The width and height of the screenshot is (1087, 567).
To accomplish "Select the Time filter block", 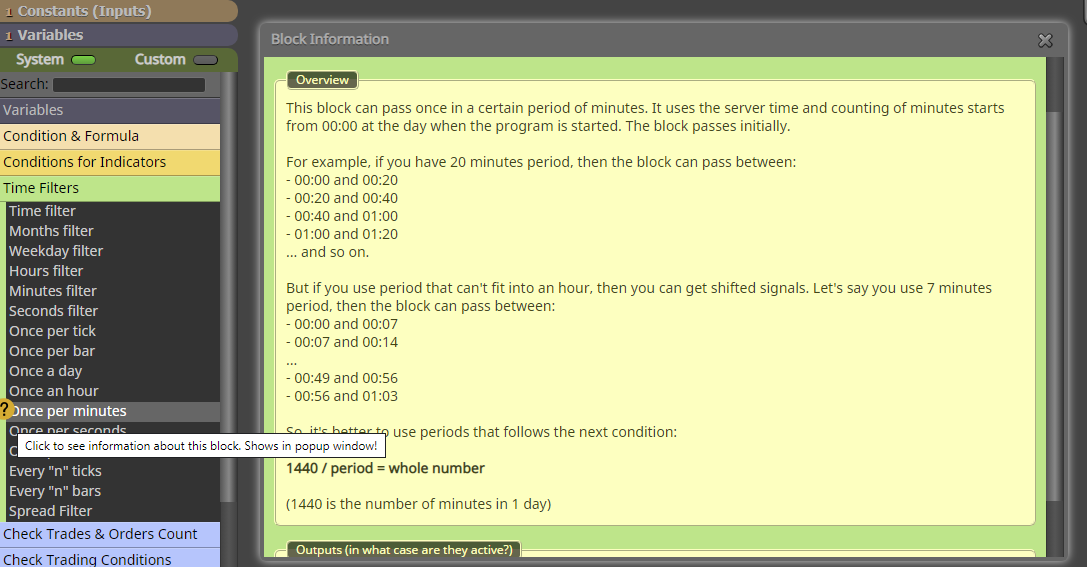I will tap(113, 211).
